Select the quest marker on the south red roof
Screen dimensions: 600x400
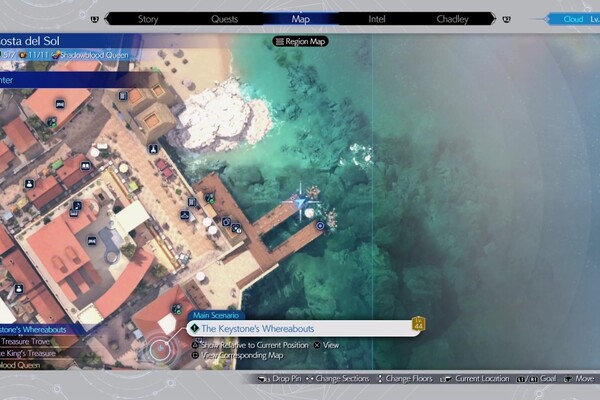point(176,309)
